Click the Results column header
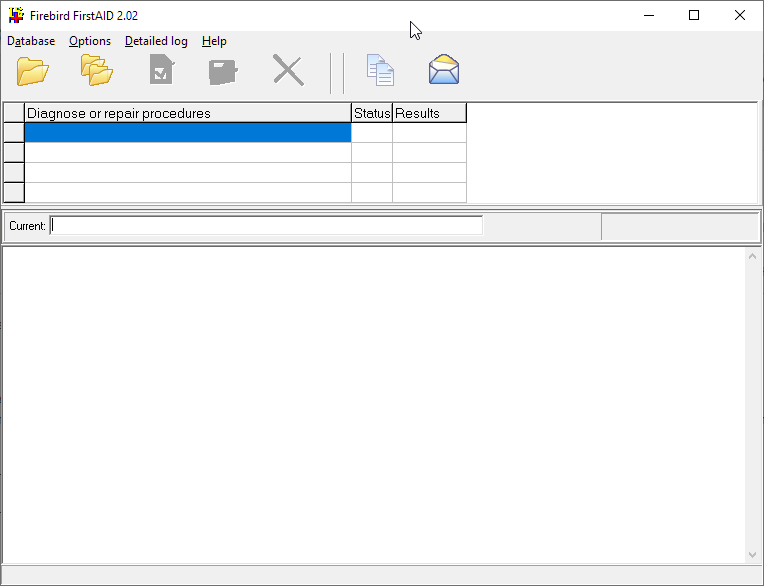 point(430,113)
